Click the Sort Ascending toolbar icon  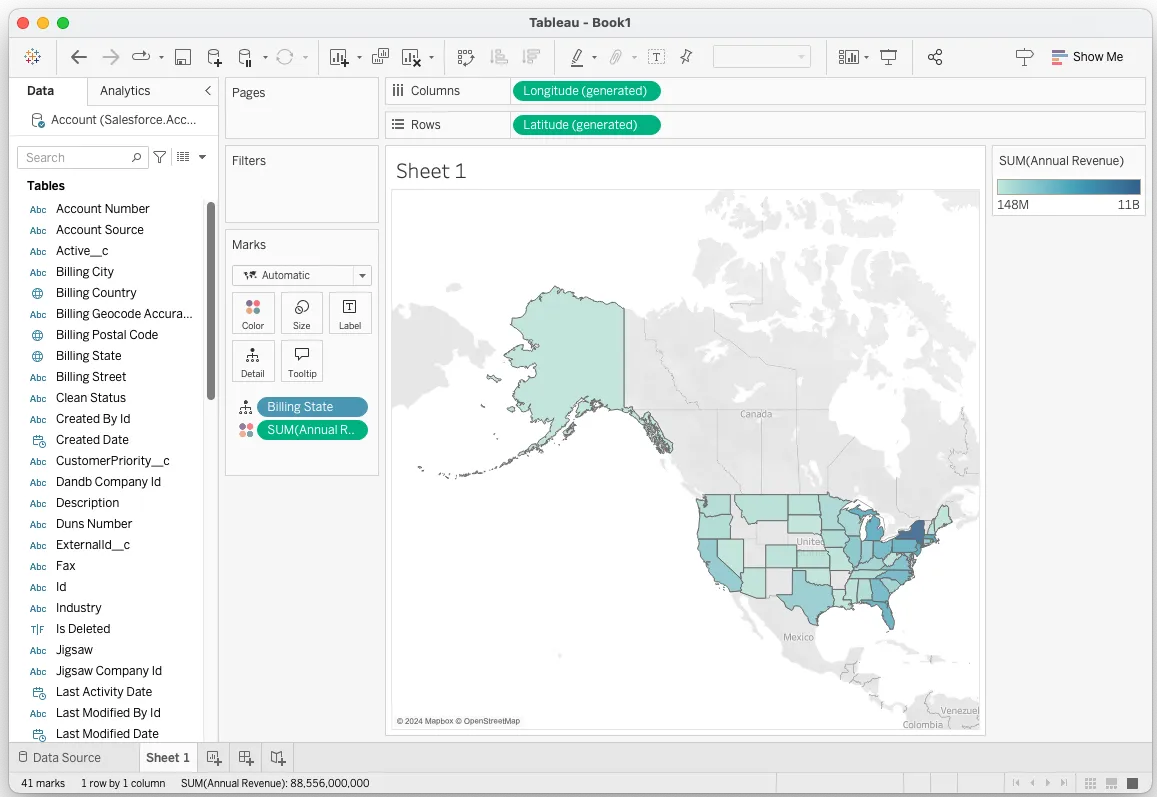click(x=499, y=57)
